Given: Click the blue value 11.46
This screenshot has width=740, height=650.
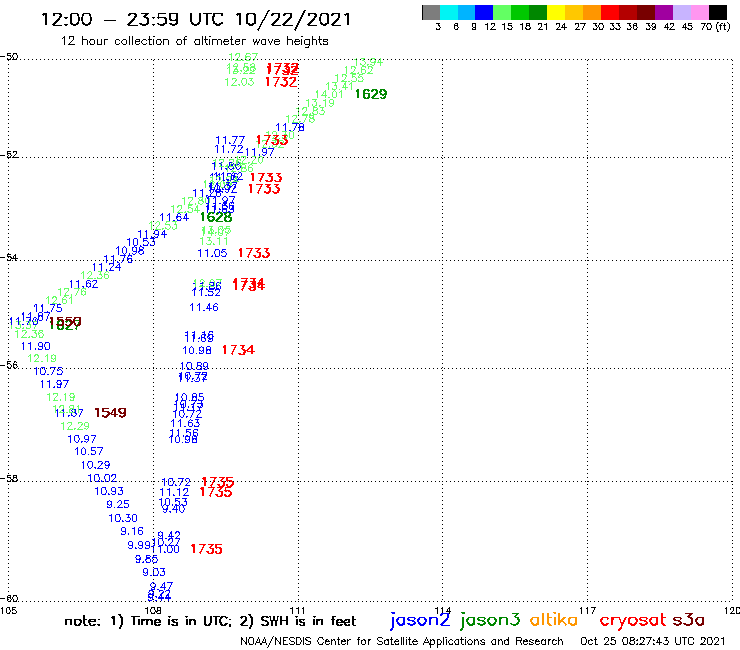Looking at the screenshot, I should click(x=204, y=307).
